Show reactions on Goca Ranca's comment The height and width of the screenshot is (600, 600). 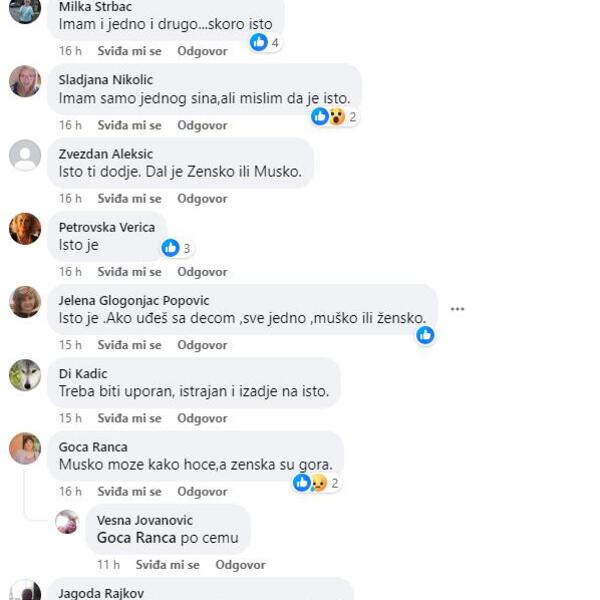317,483
